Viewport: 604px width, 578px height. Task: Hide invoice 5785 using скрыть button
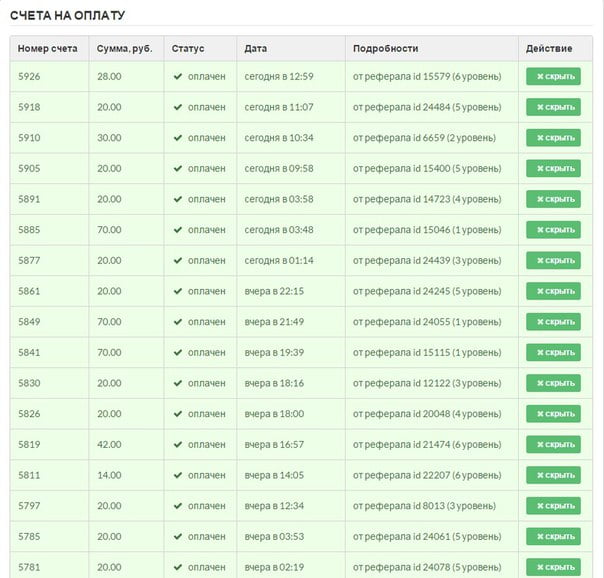[553, 536]
